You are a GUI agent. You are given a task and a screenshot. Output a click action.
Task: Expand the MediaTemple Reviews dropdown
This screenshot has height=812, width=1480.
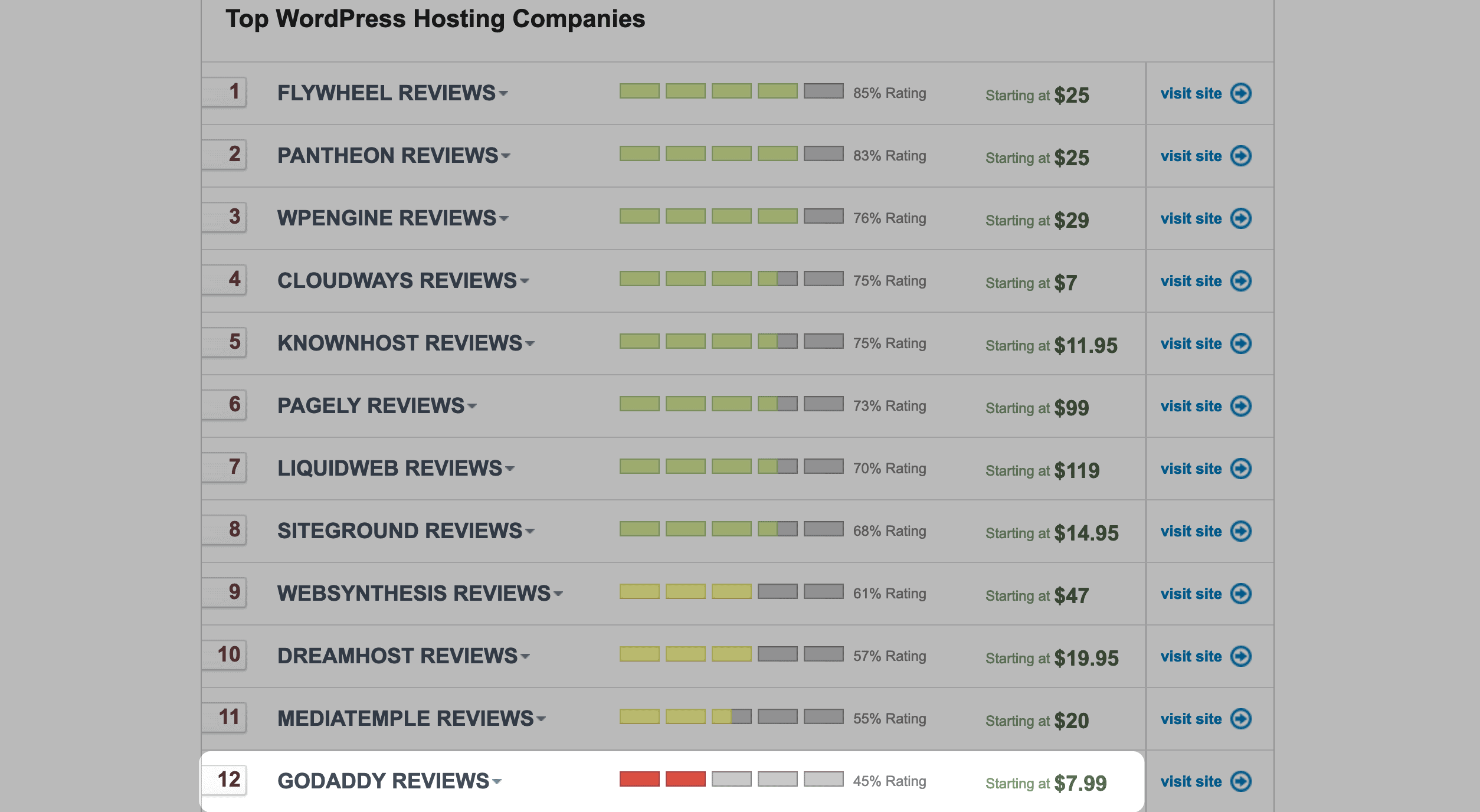click(x=541, y=719)
